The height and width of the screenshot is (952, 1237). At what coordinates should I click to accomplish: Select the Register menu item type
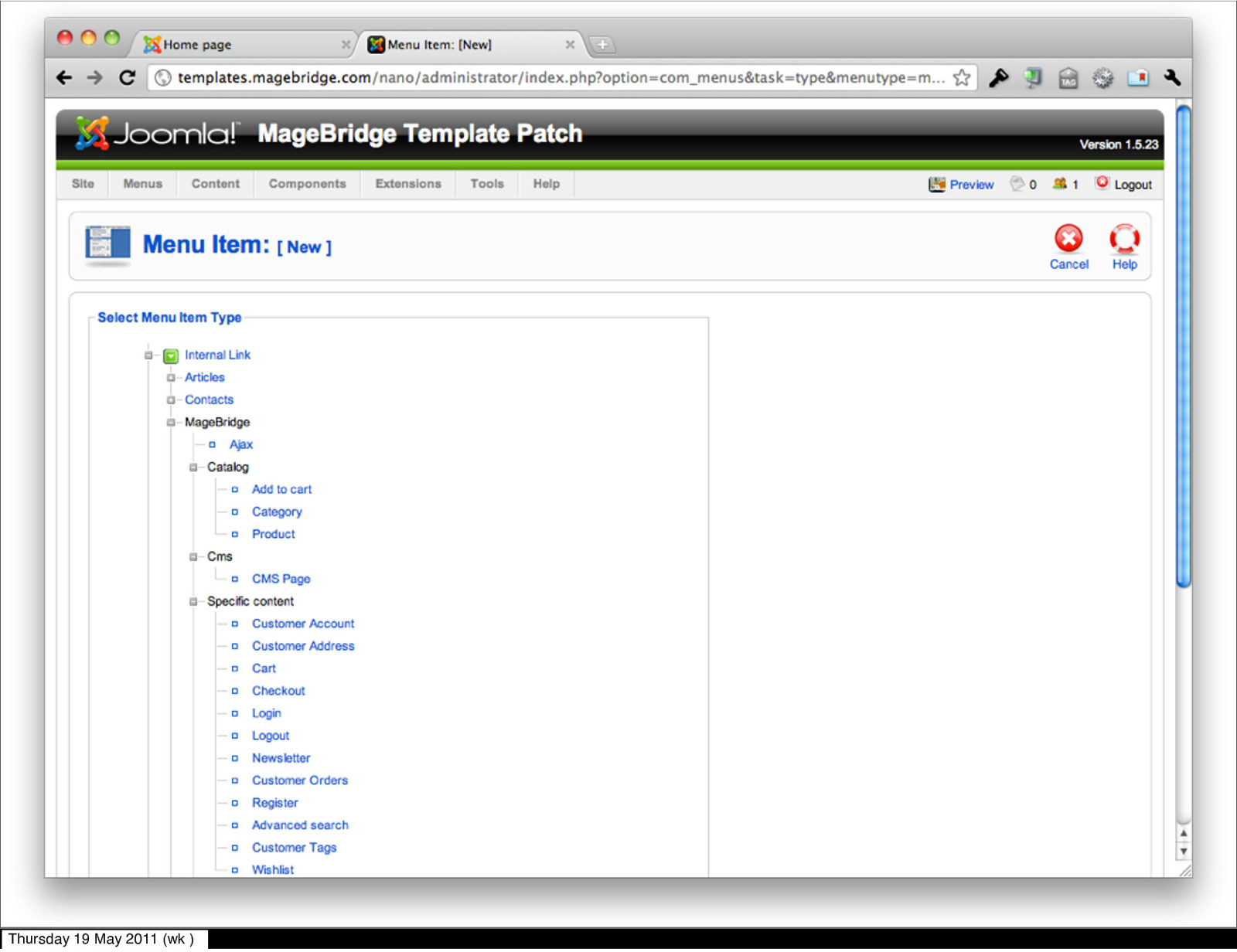tap(274, 804)
